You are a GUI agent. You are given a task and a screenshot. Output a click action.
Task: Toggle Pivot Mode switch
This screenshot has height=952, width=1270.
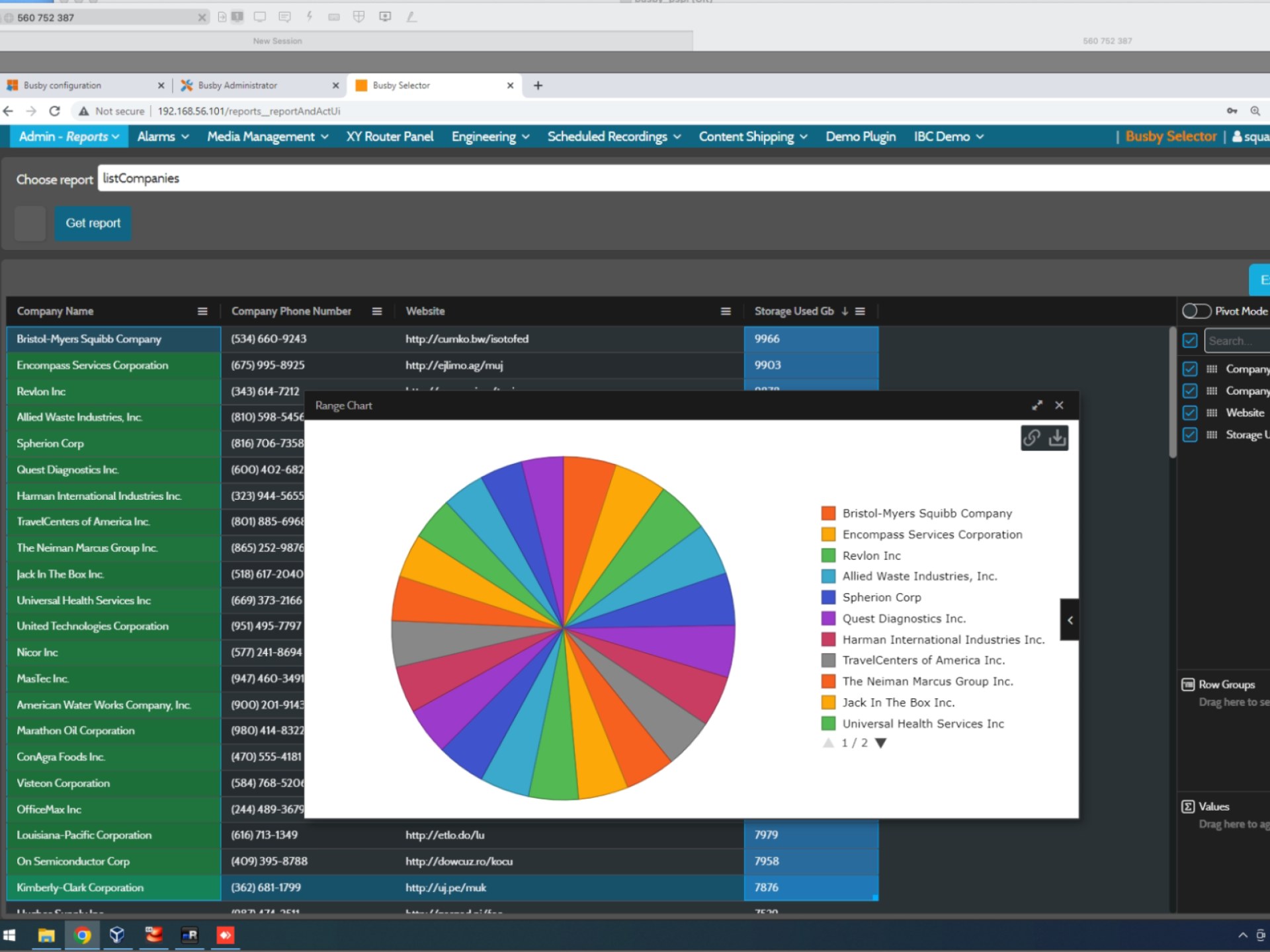[1197, 311]
